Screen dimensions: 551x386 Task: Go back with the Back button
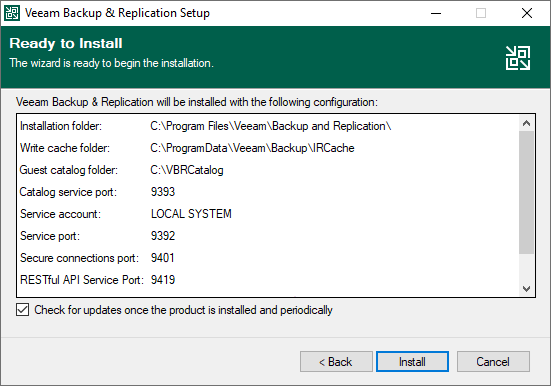[336, 361]
